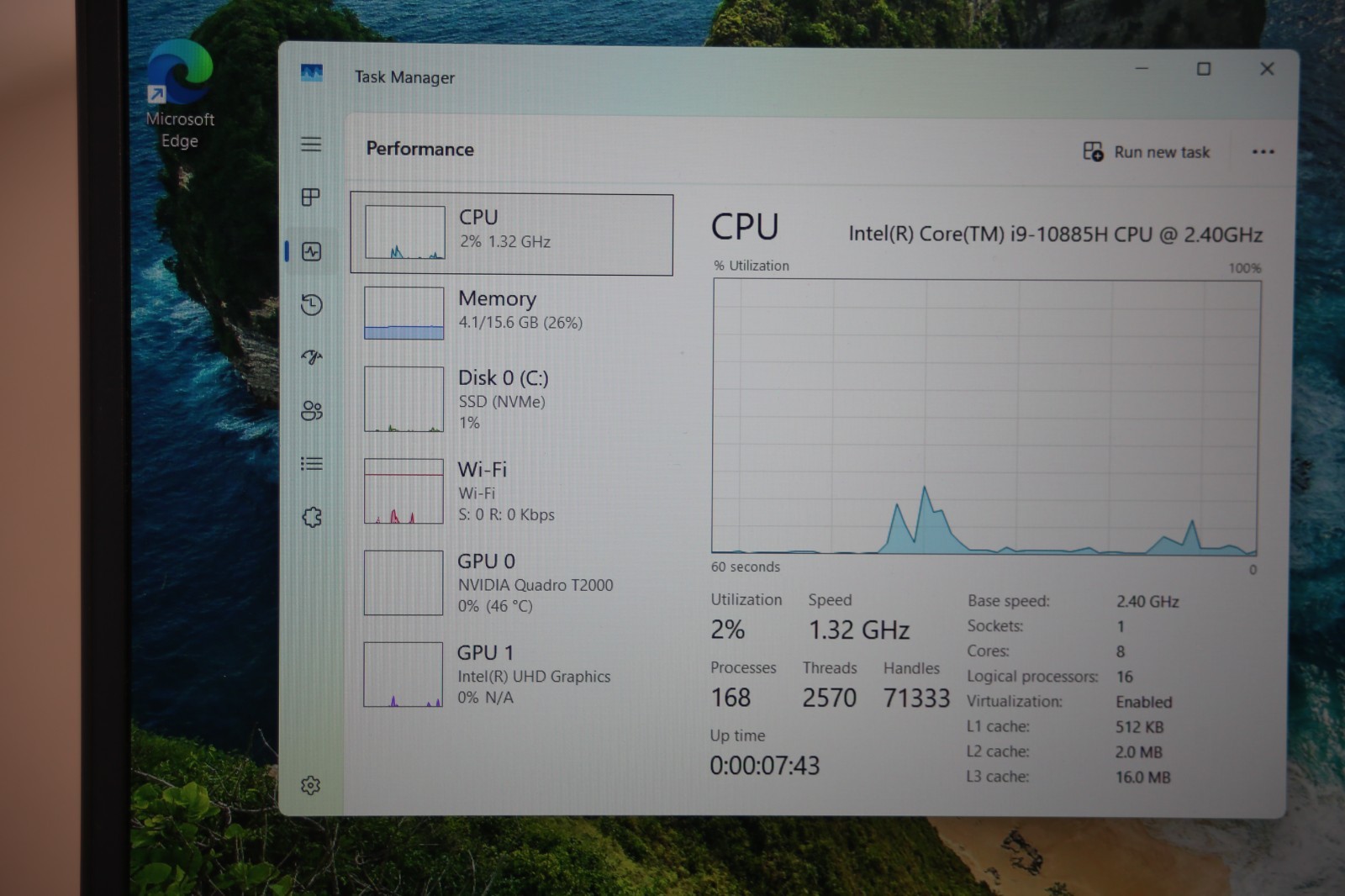Click the 1.32 GHz speed value

click(x=859, y=630)
